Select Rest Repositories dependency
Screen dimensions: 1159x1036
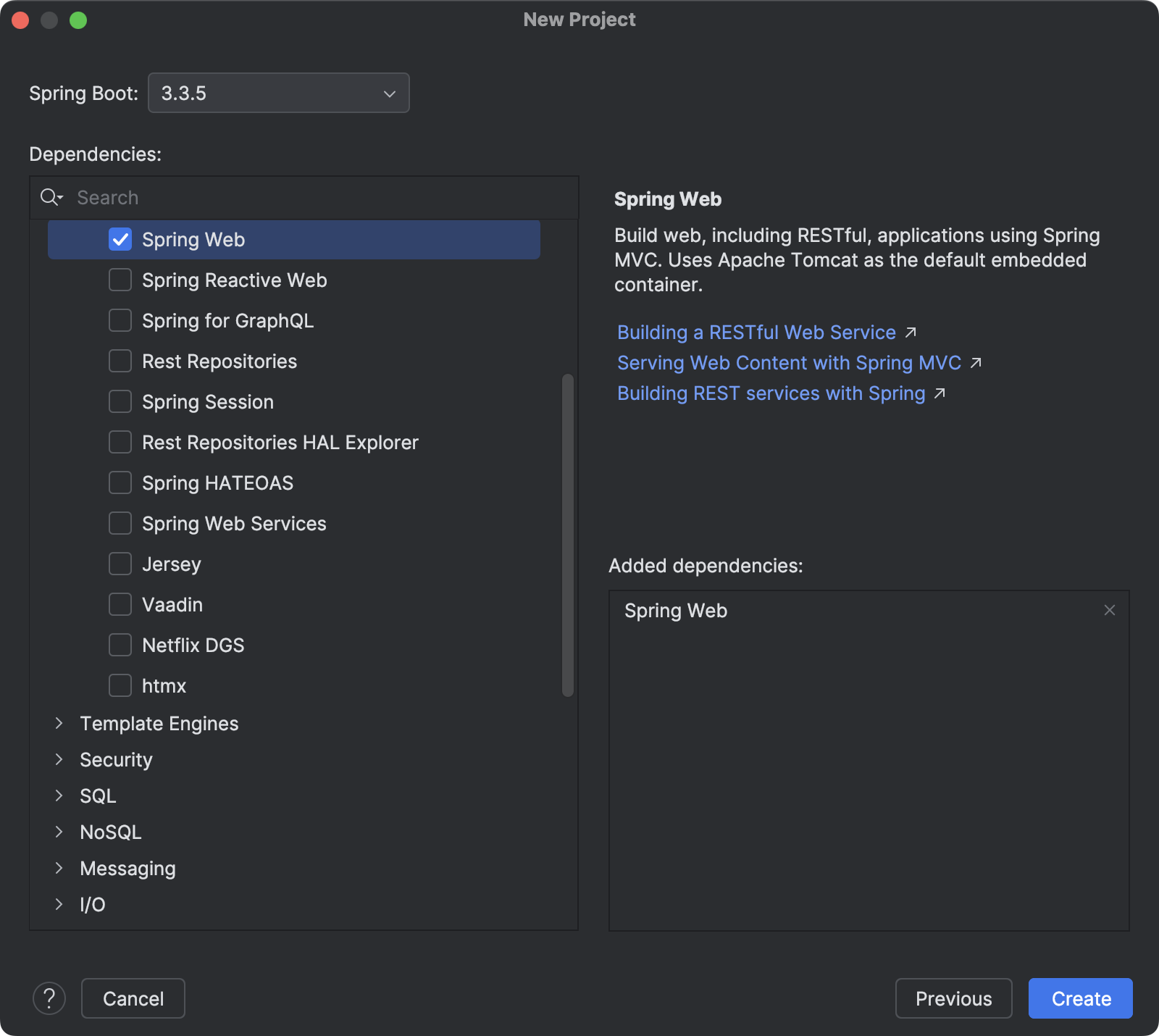click(x=120, y=361)
